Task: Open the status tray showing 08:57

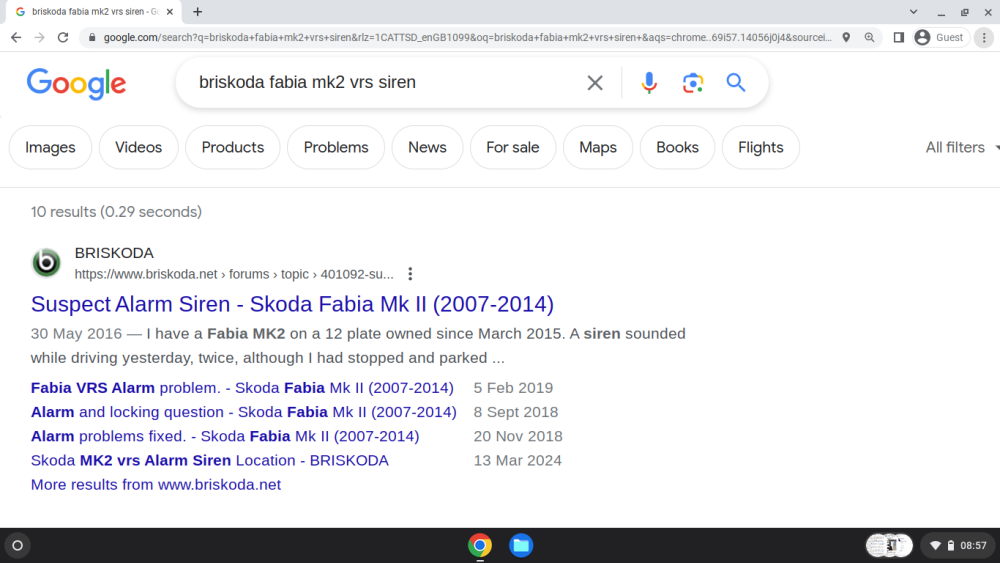Action: pos(959,545)
